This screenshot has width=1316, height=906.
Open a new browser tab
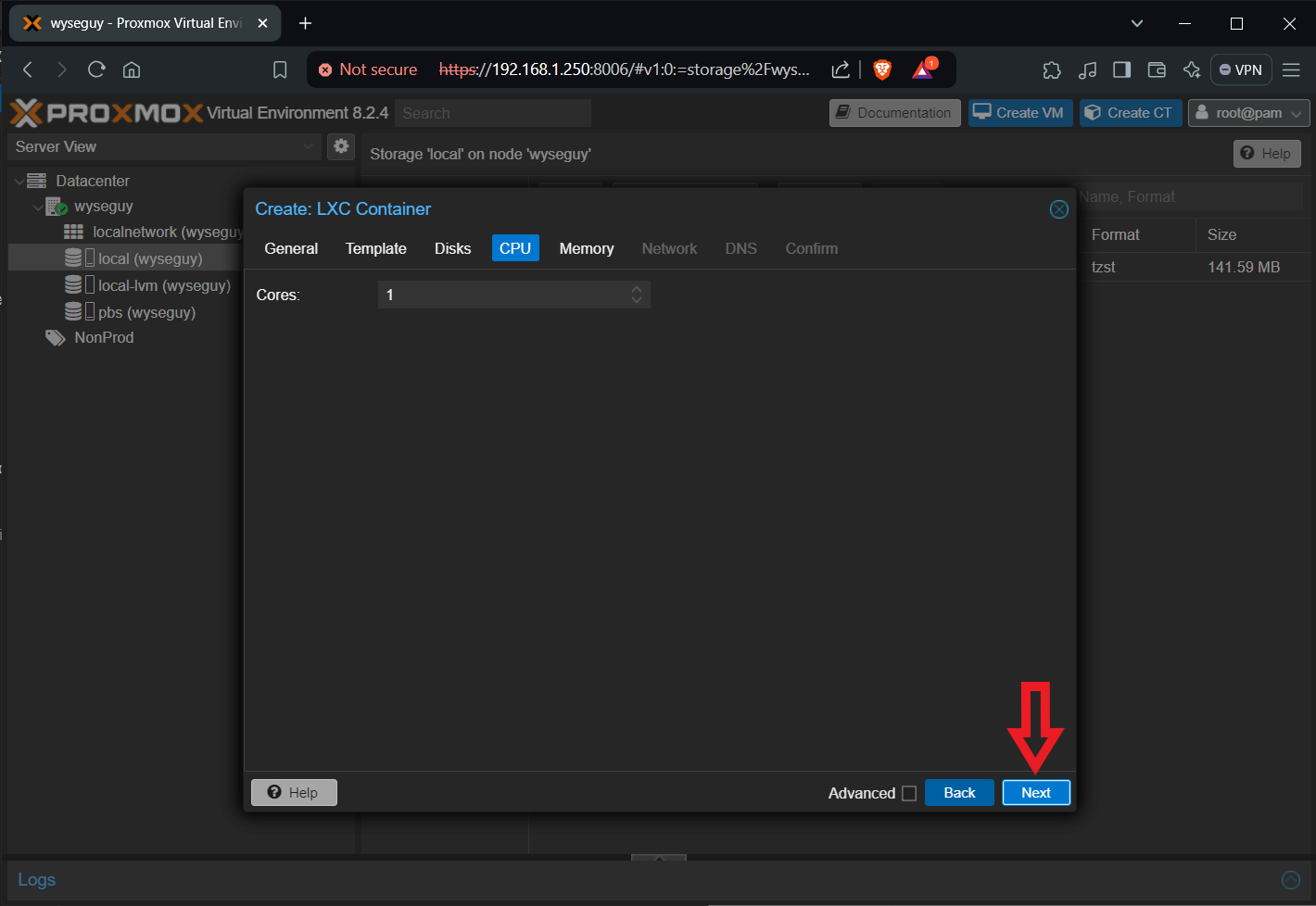(x=305, y=23)
